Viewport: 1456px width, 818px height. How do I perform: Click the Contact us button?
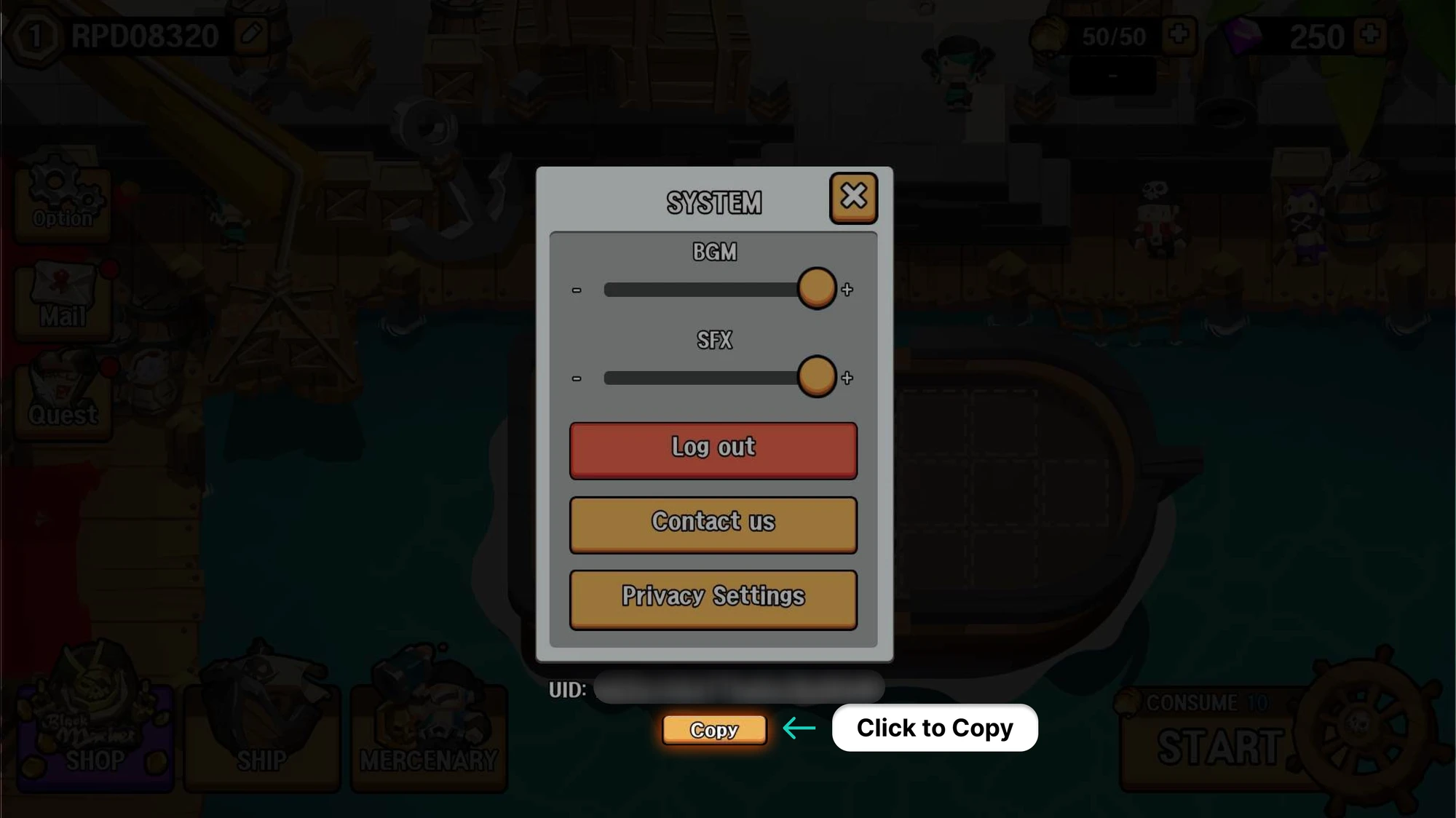point(713,521)
